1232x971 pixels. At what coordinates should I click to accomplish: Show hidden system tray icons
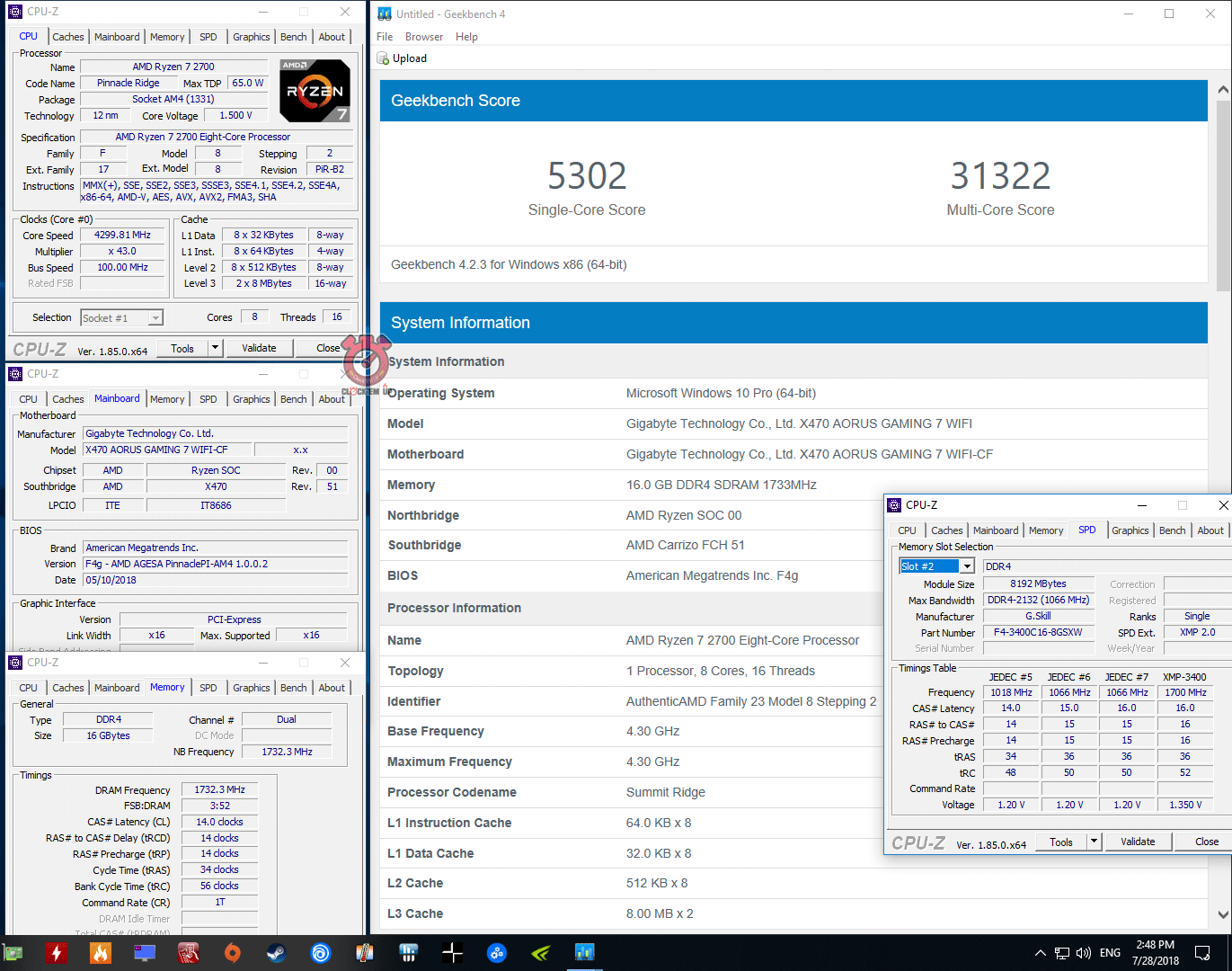coord(1040,953)
